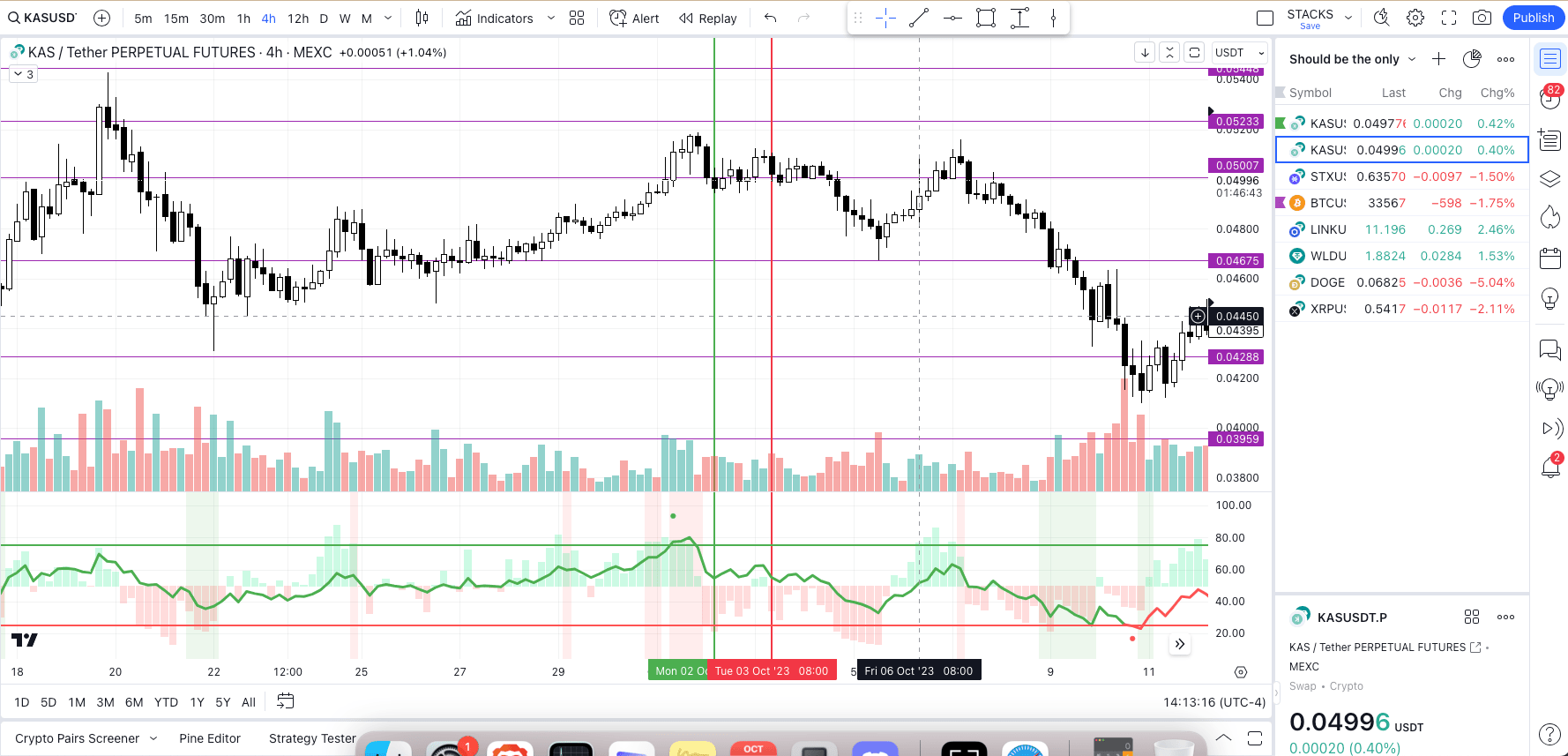1568x756 pixels.
Task: Select the trend line drawing tool
Action: [919, 18]
